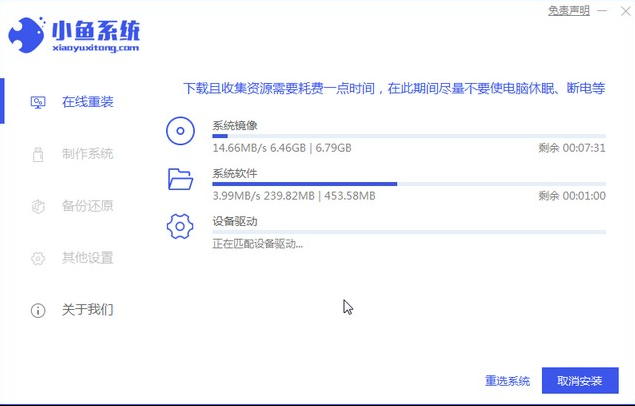Switch to 制作系统 sidebar tab
This screenshot has width=635, height=406.
coord(87,154)
